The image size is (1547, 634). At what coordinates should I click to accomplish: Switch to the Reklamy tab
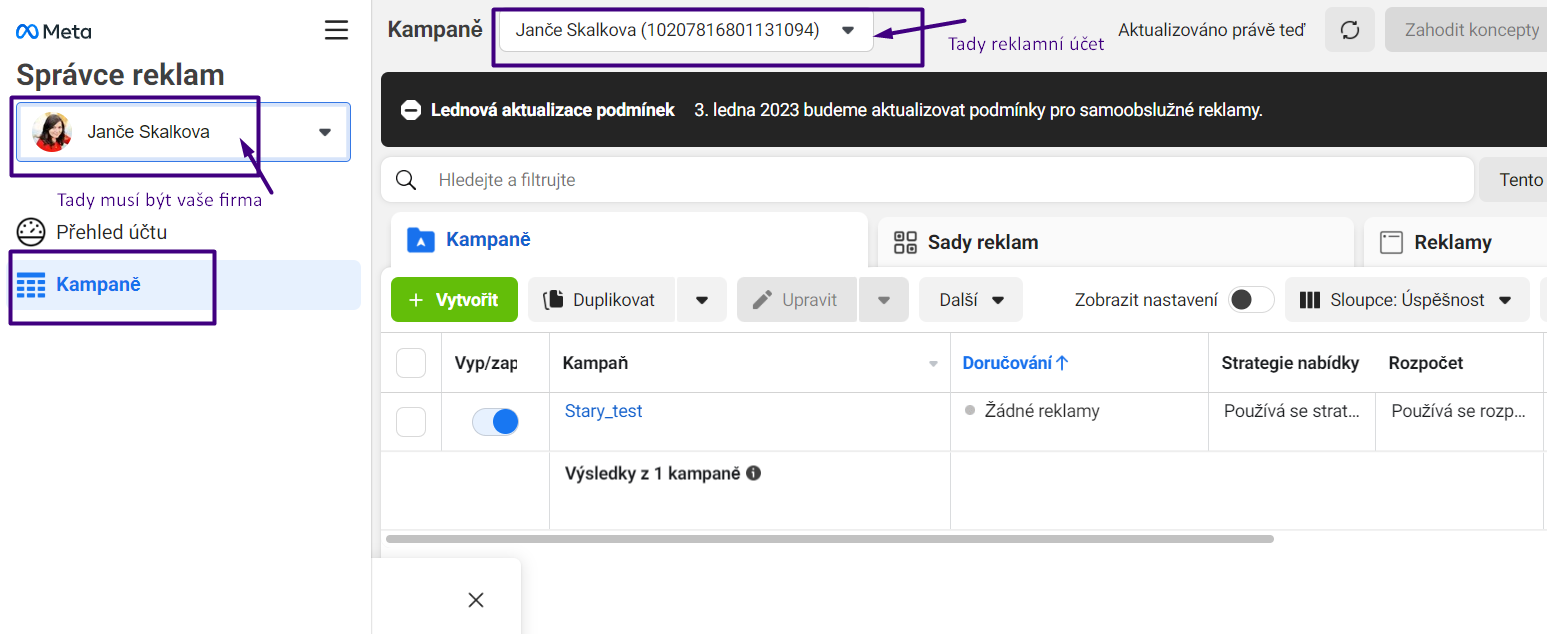click(1455, 242)
